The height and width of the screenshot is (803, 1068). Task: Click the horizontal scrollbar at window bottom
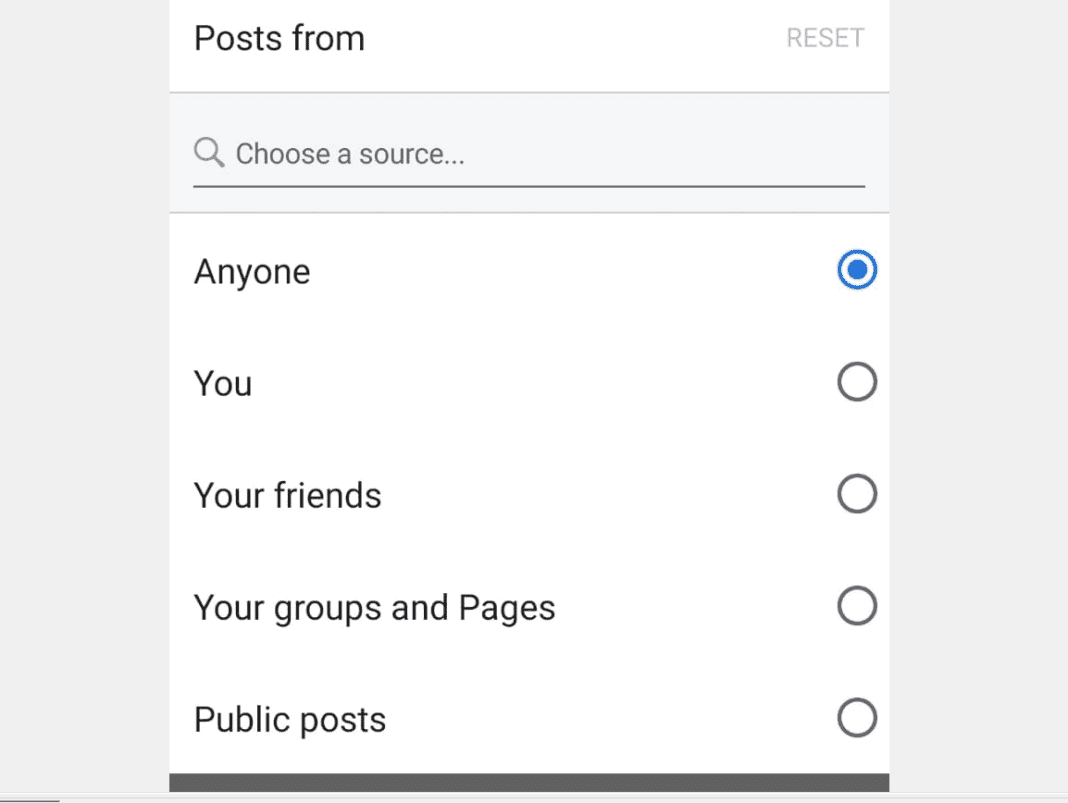click(30, 800)
